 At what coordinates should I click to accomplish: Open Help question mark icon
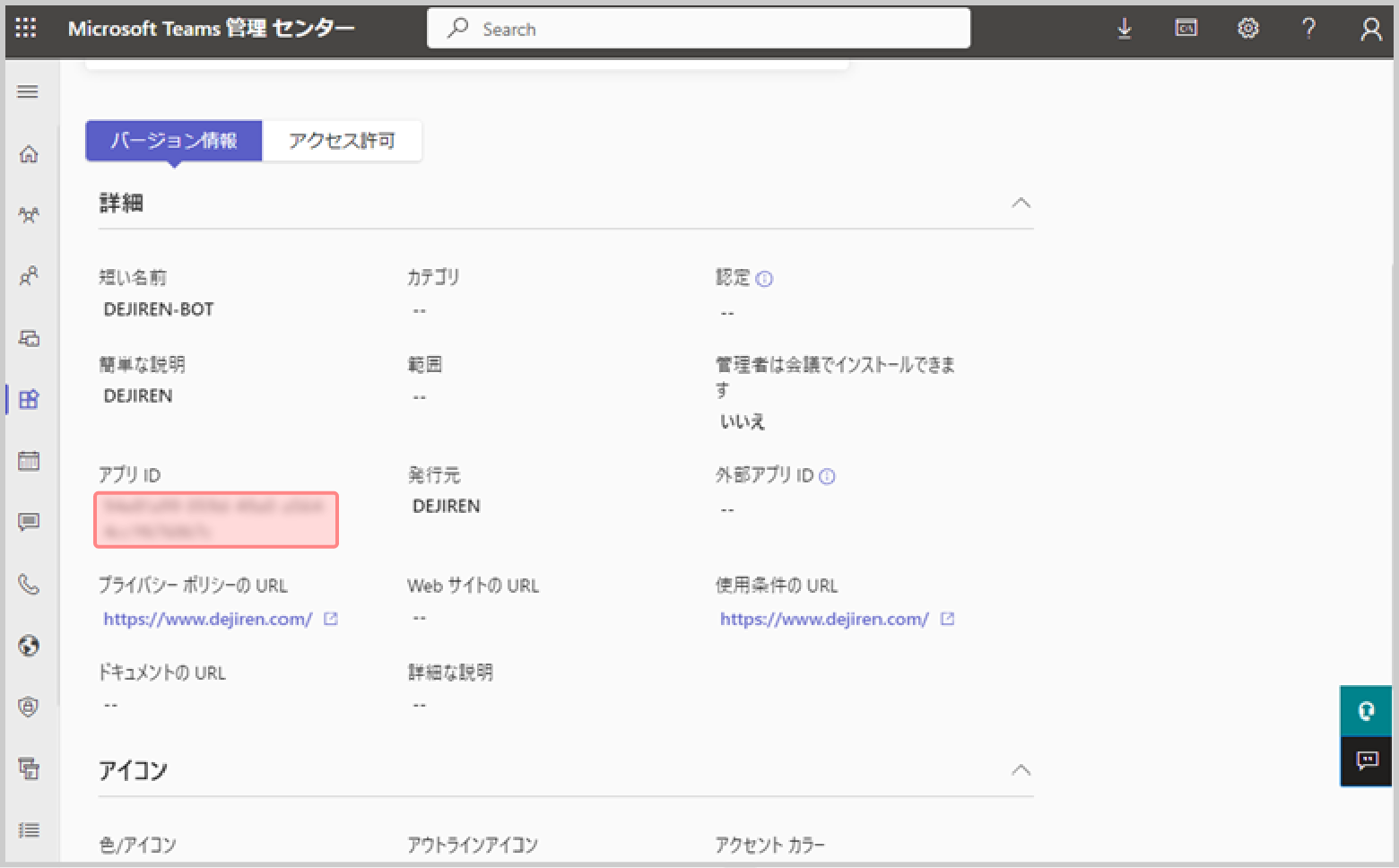coord(1308,29)
